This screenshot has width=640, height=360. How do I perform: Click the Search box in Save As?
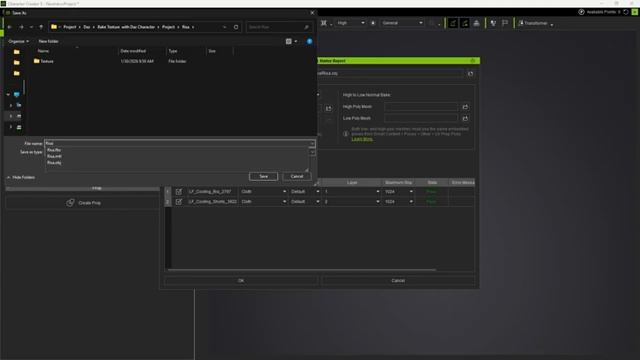coord(278,27)
